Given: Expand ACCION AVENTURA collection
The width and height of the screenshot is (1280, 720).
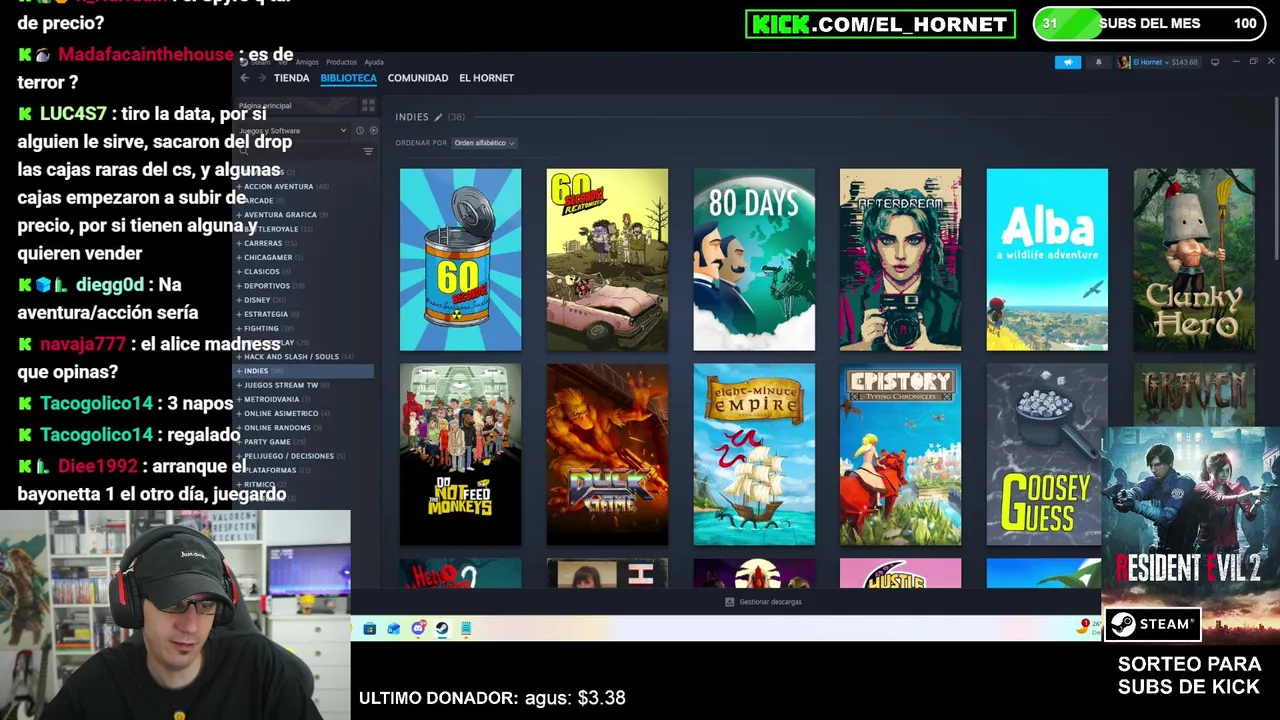Looking at the screenshot, I should click(239, 186).
